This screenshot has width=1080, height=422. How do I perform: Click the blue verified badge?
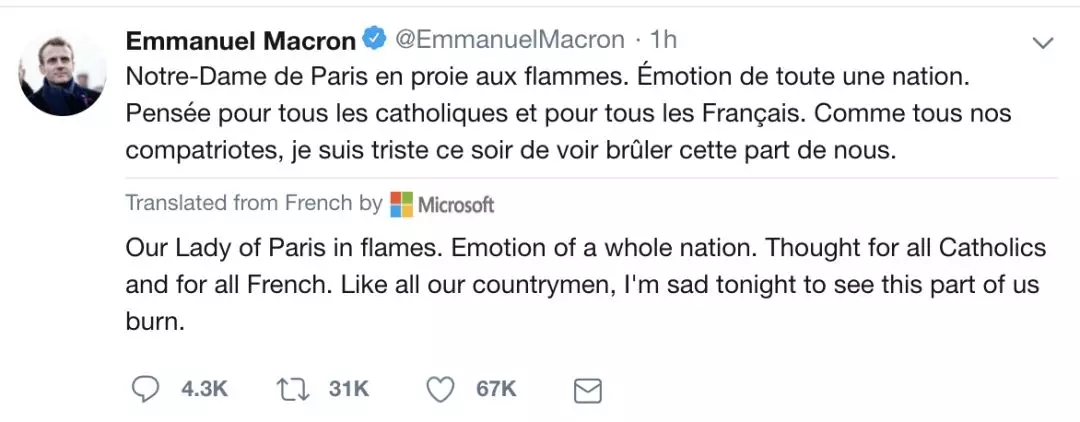[x=374, y=41]
